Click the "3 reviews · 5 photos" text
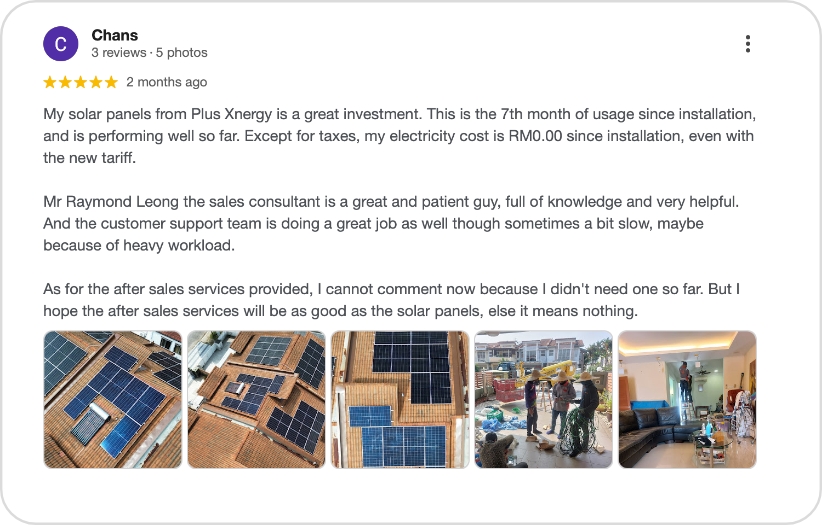Viewport: 822px width, 525px height. coord(149,52)
